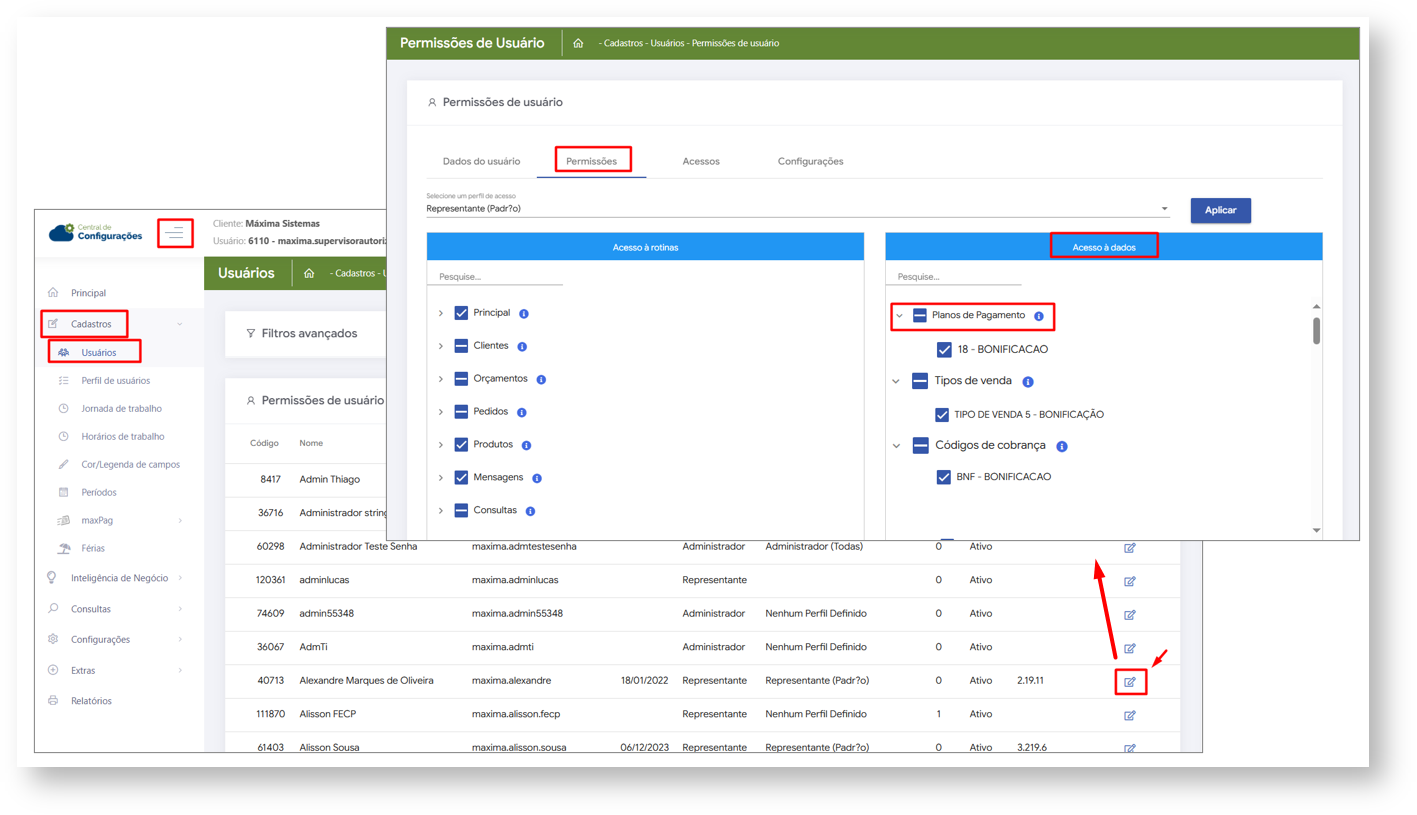Uncheck BNF - BONIFICACAO checkbox

[943, 477]
